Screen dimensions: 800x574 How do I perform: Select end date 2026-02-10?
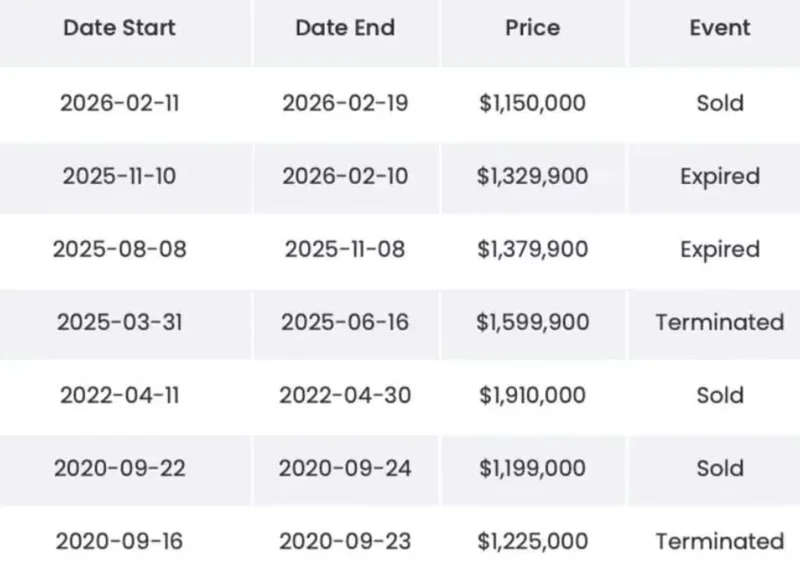coord(345,176)
